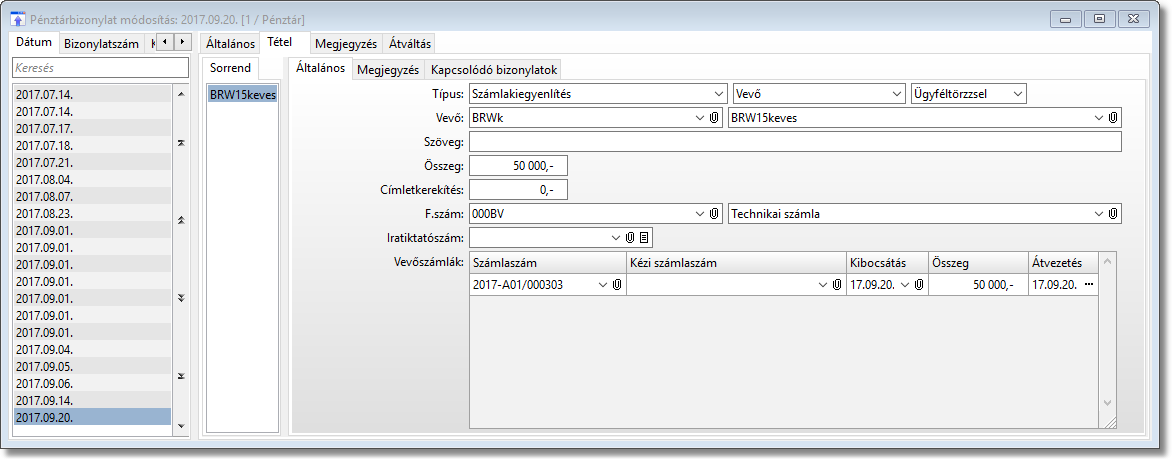Click the paperclip icon next to invoice 2017-A01/000303
This screenshot has height=461, width=1172.
(x=617, y=285)
